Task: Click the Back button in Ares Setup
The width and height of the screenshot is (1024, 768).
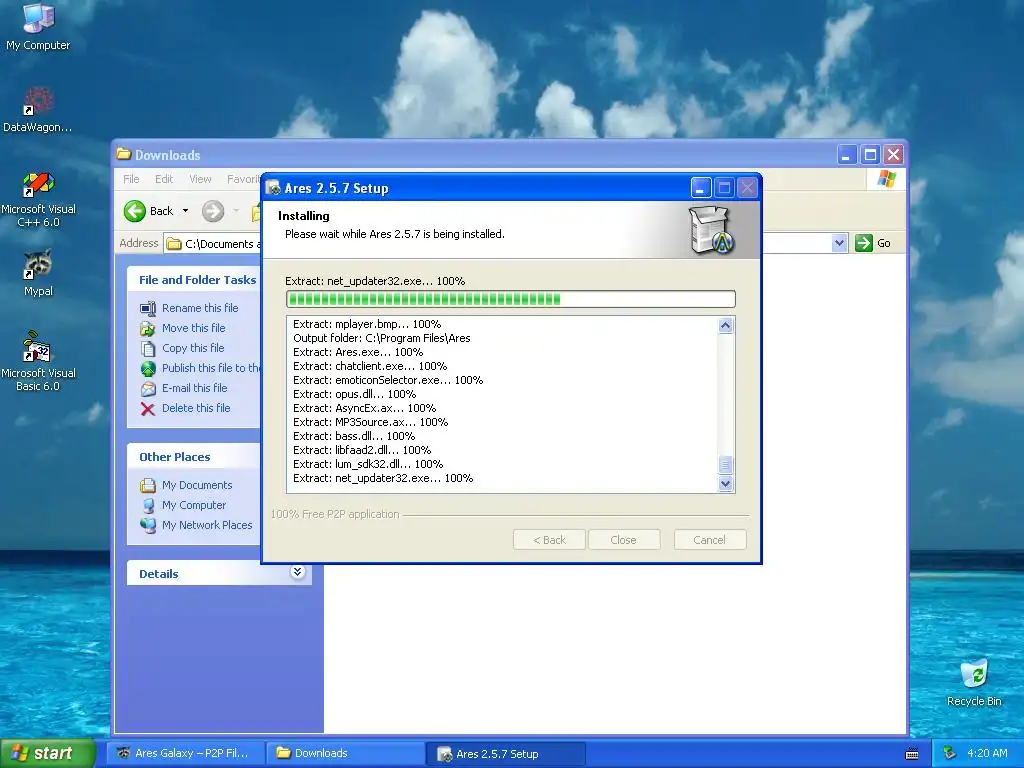Action: coord(549,540)
